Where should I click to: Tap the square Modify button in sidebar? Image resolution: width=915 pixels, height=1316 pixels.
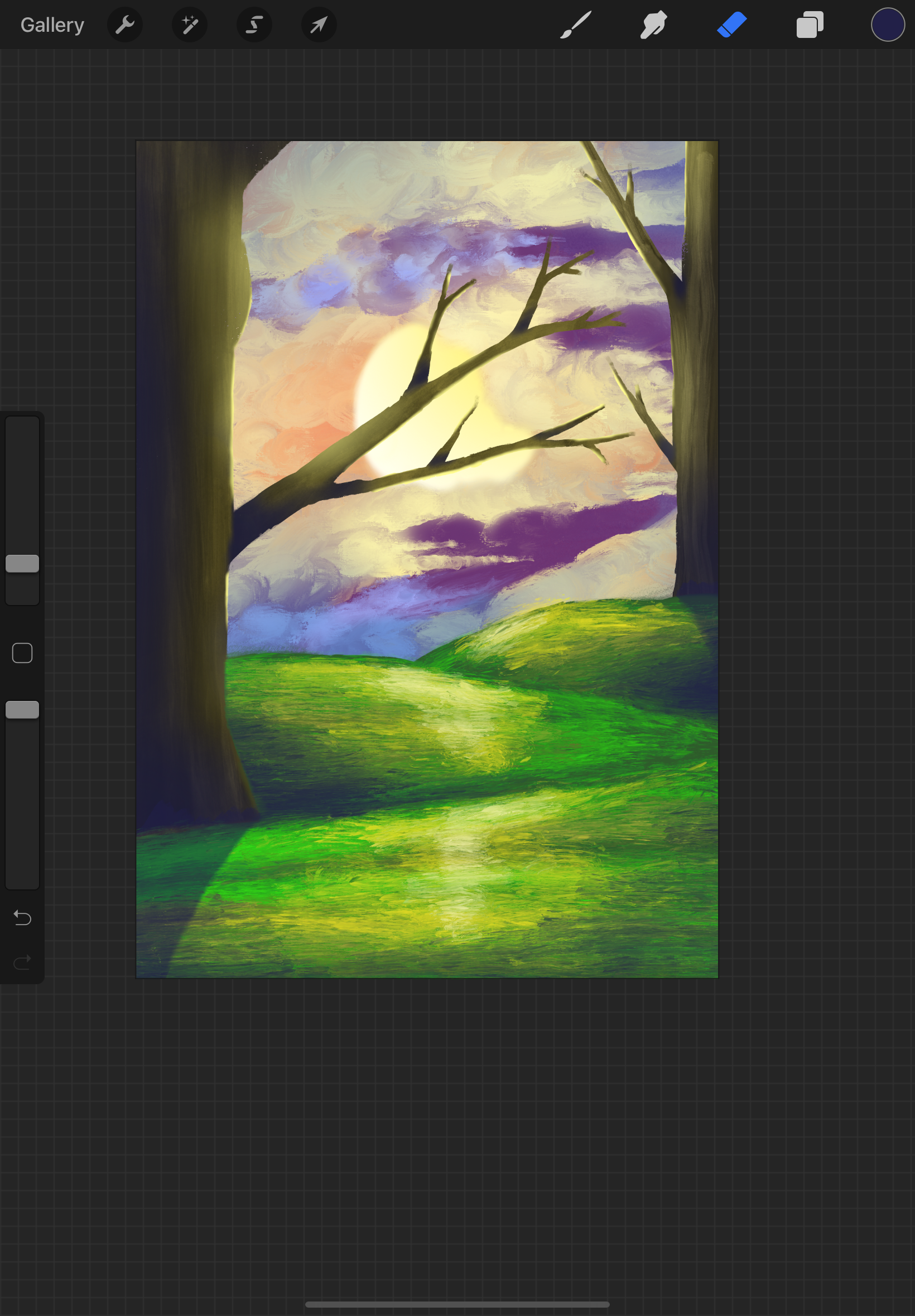22,653
